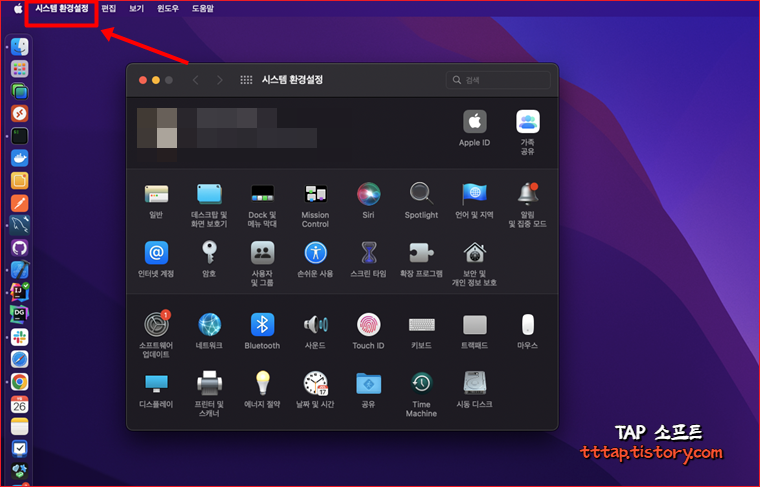
Task: Open Notifications & Focus (알림 및 집중 모드)
Action: [x=527, y=194]
